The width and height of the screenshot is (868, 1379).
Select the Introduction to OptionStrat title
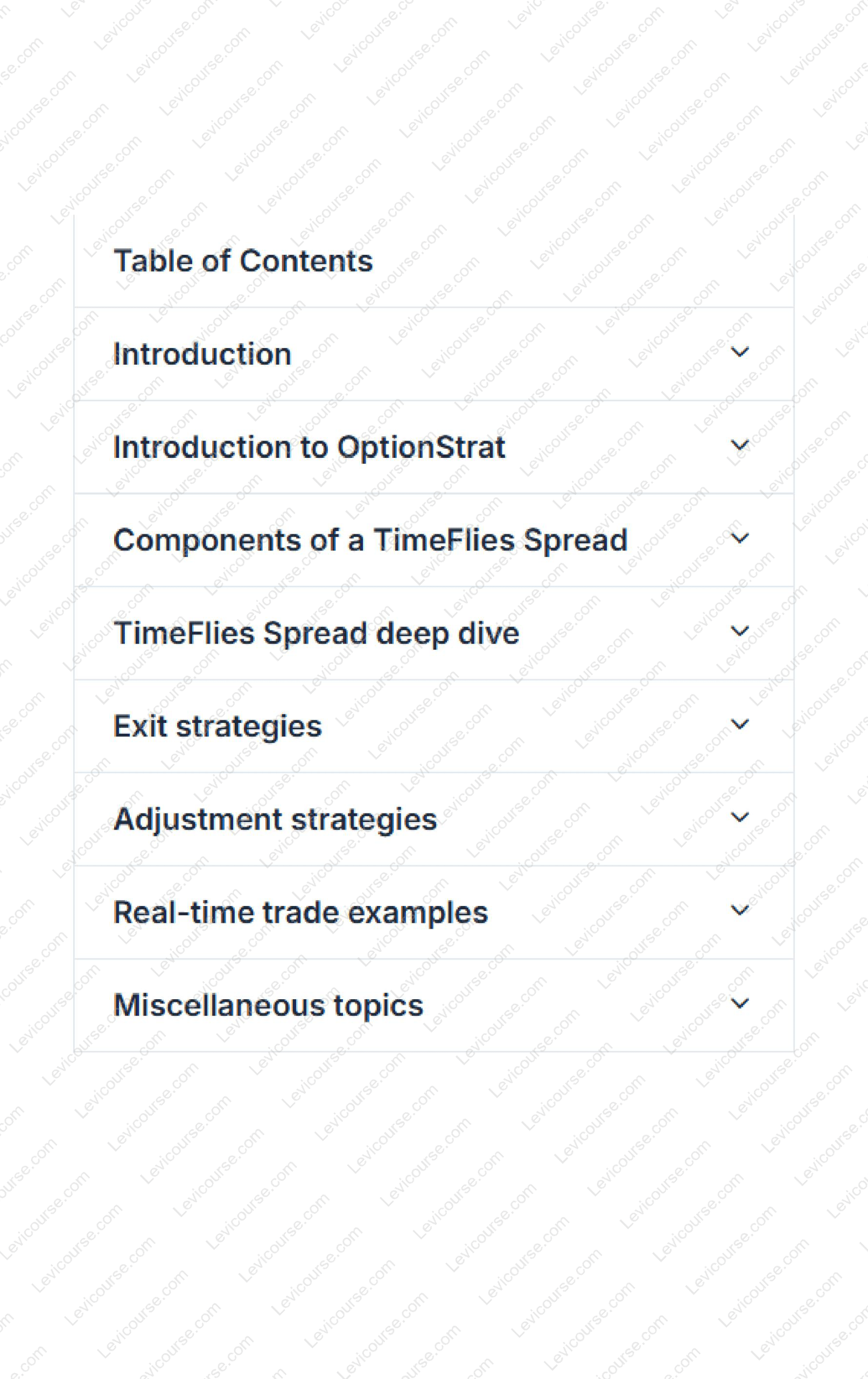click(309, 447)
